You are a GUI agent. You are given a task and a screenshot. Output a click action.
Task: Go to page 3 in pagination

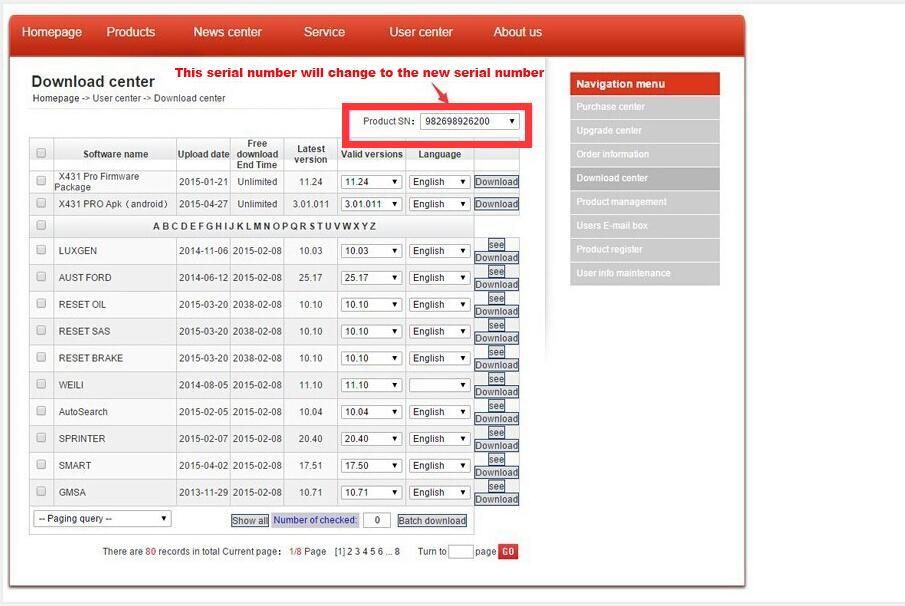click(x=357, y=552)
